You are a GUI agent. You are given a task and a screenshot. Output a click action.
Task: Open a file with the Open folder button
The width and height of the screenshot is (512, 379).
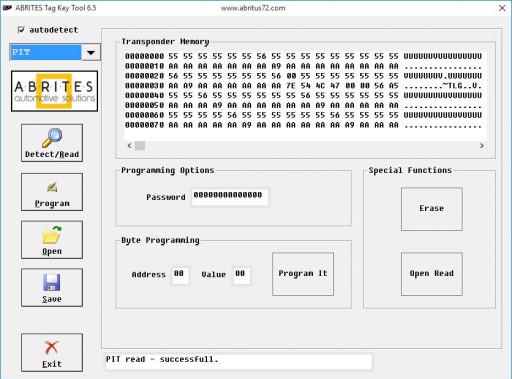(x=52, y=240)
